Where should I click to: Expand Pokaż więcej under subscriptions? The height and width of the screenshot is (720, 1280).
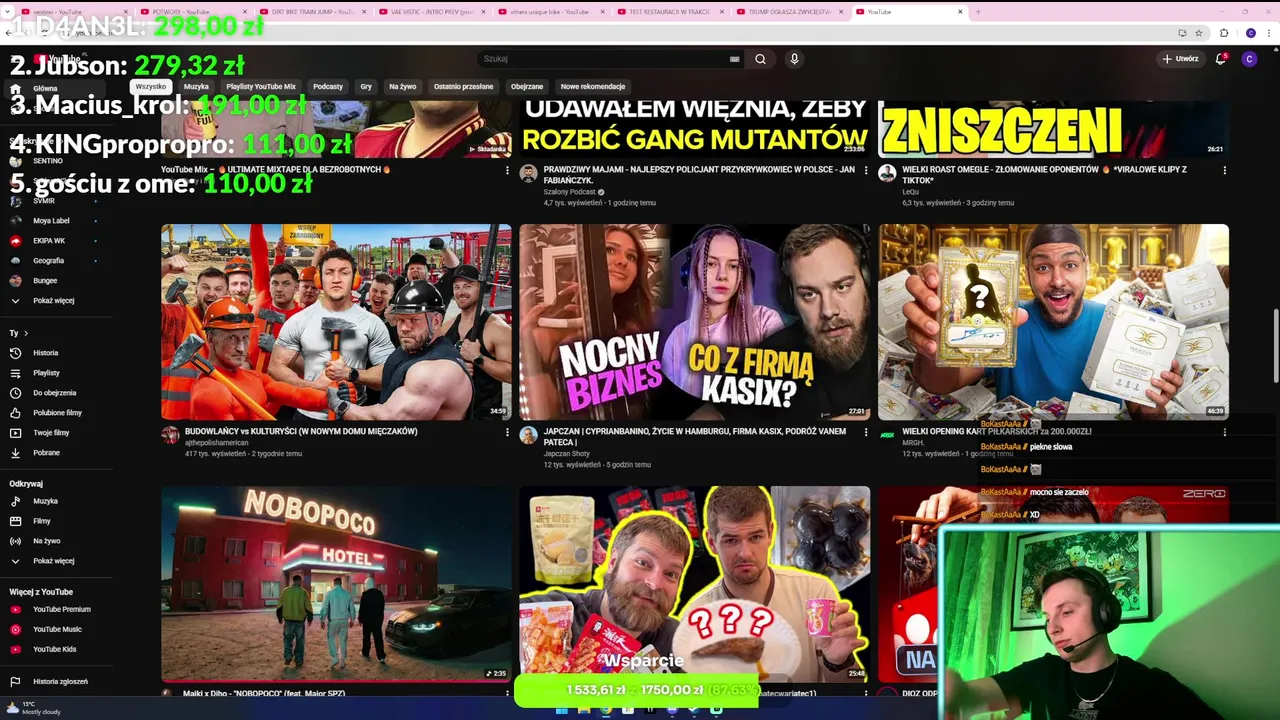tap(53, 301)
